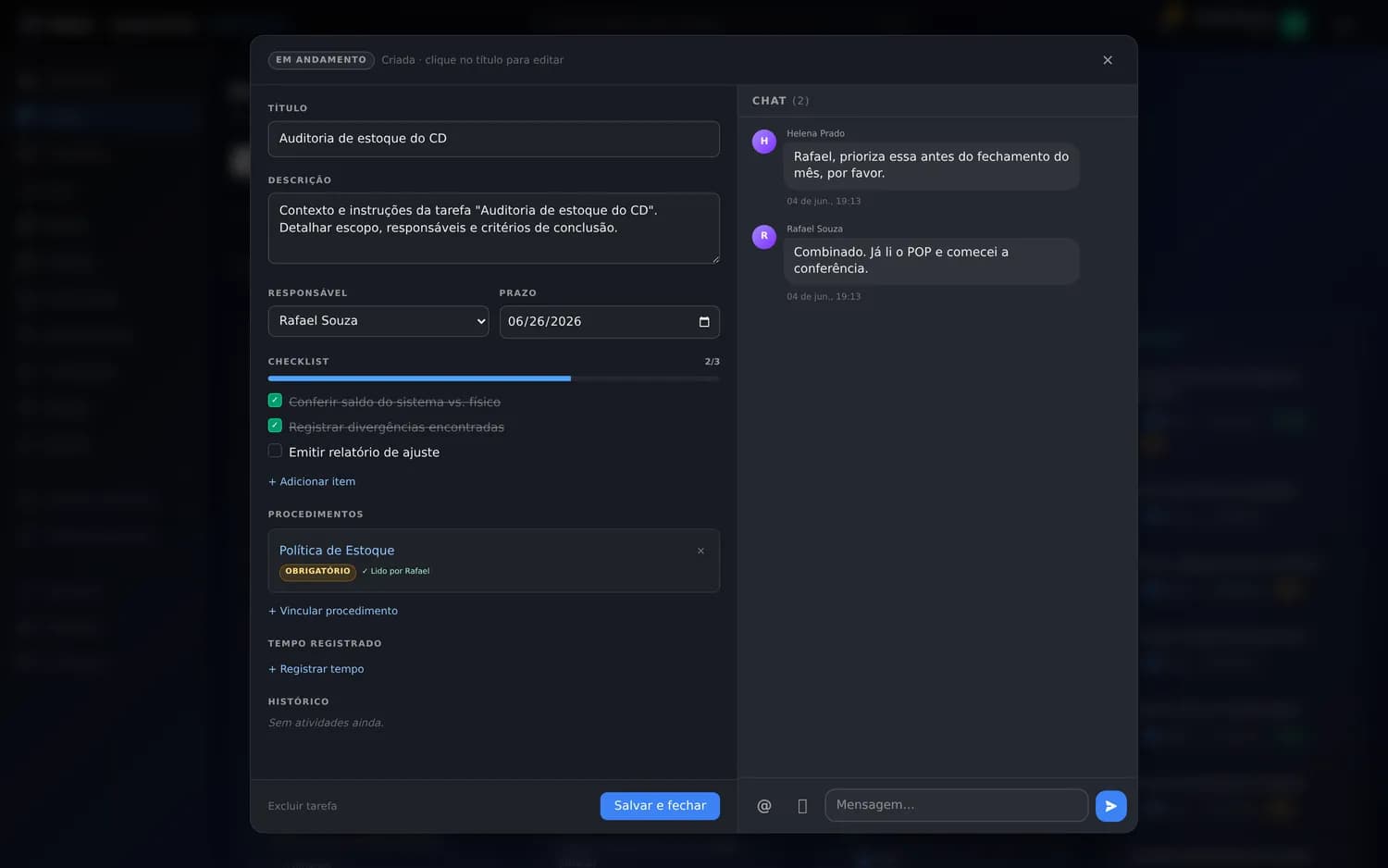Open the 'Política de Estoque' procedure link
The height and width of the screenshot is (868, 1388).
pos(337,551)
